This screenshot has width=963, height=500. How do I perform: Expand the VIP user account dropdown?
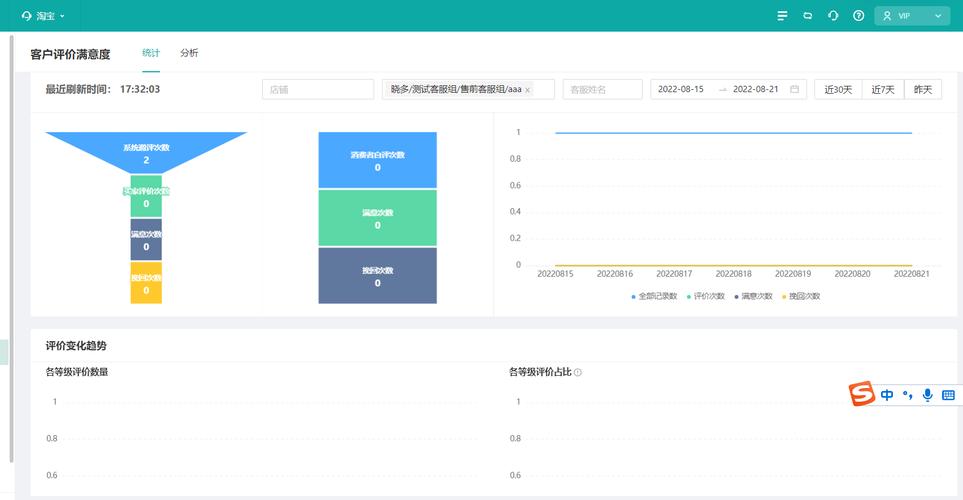912,16
